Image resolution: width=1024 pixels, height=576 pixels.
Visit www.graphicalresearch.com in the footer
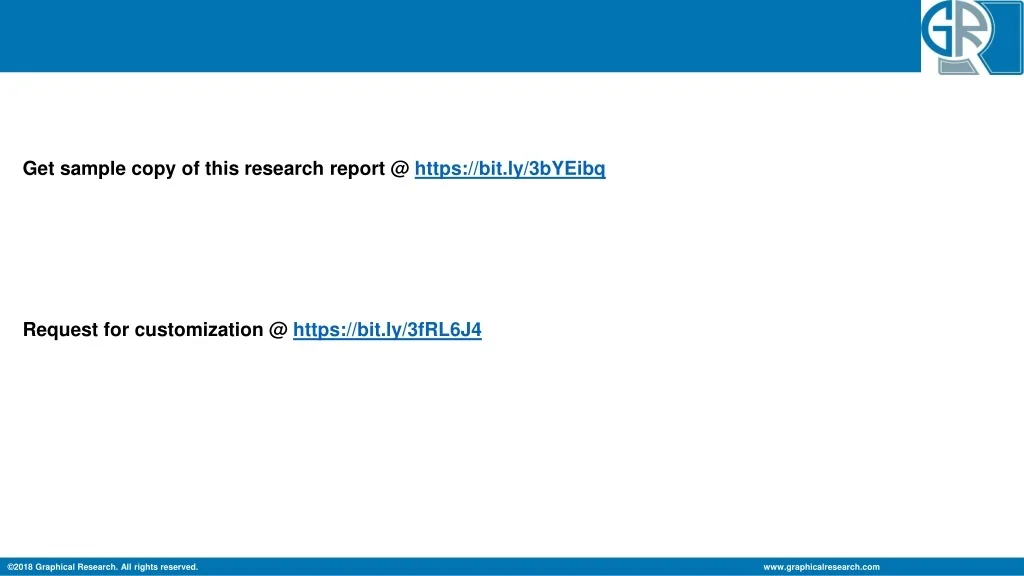coord(821,567)
